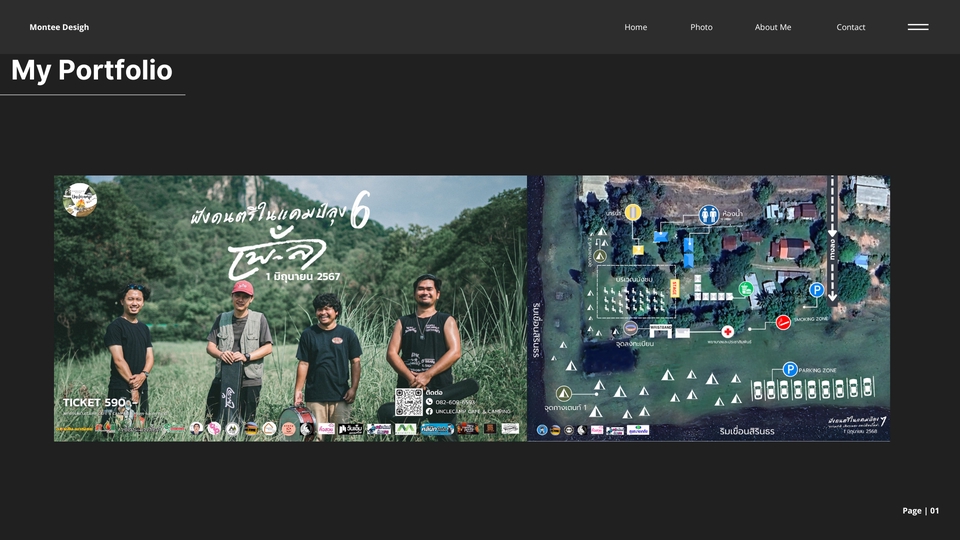The height and width of the screenshot is (540, 960).
Task: Open the hamburger menu icon
Action: point(917,27)
